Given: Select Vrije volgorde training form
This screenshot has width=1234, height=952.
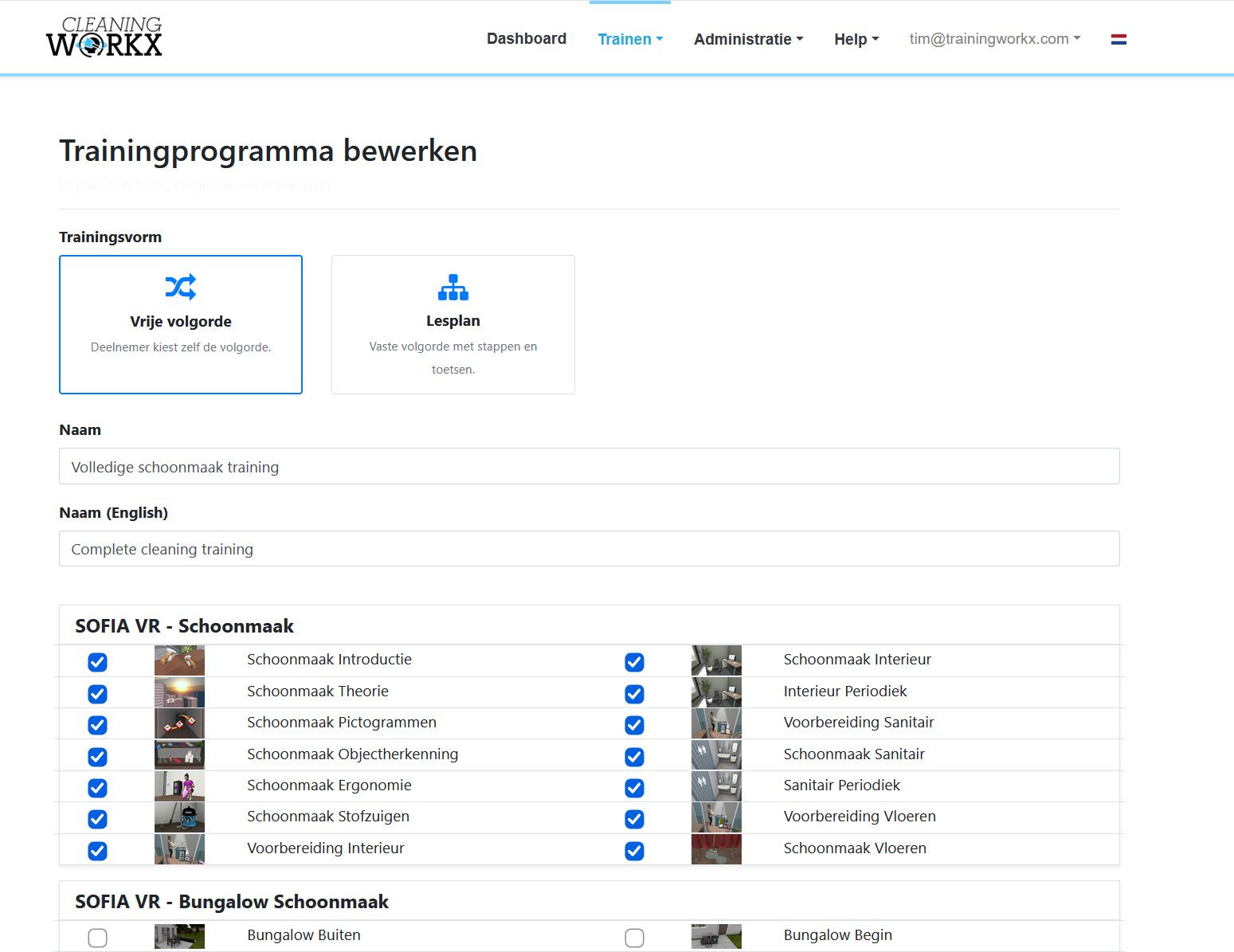Looking at the screenshot, I should click(181, 324).
